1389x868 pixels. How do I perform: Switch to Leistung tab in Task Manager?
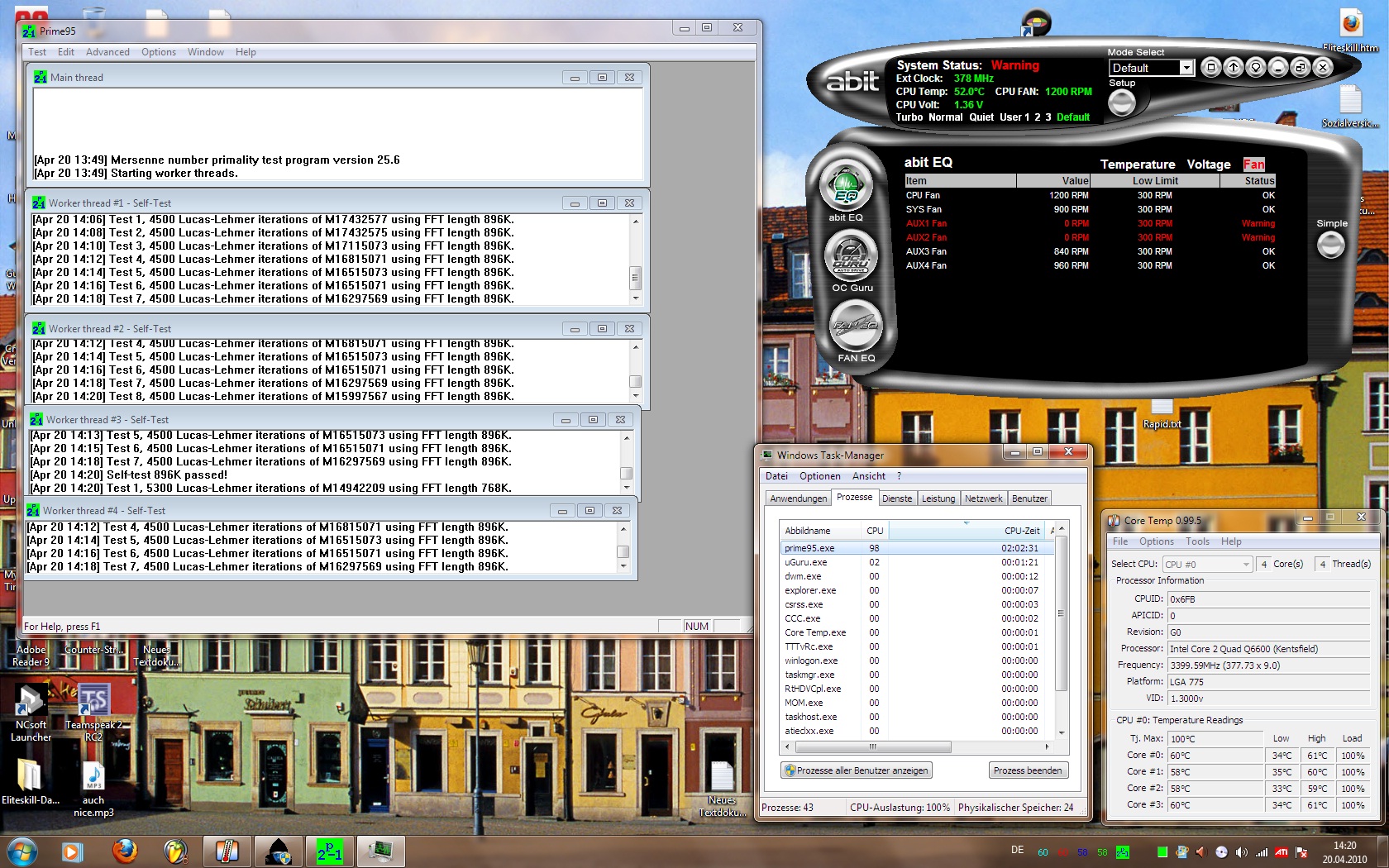point(938,498)
